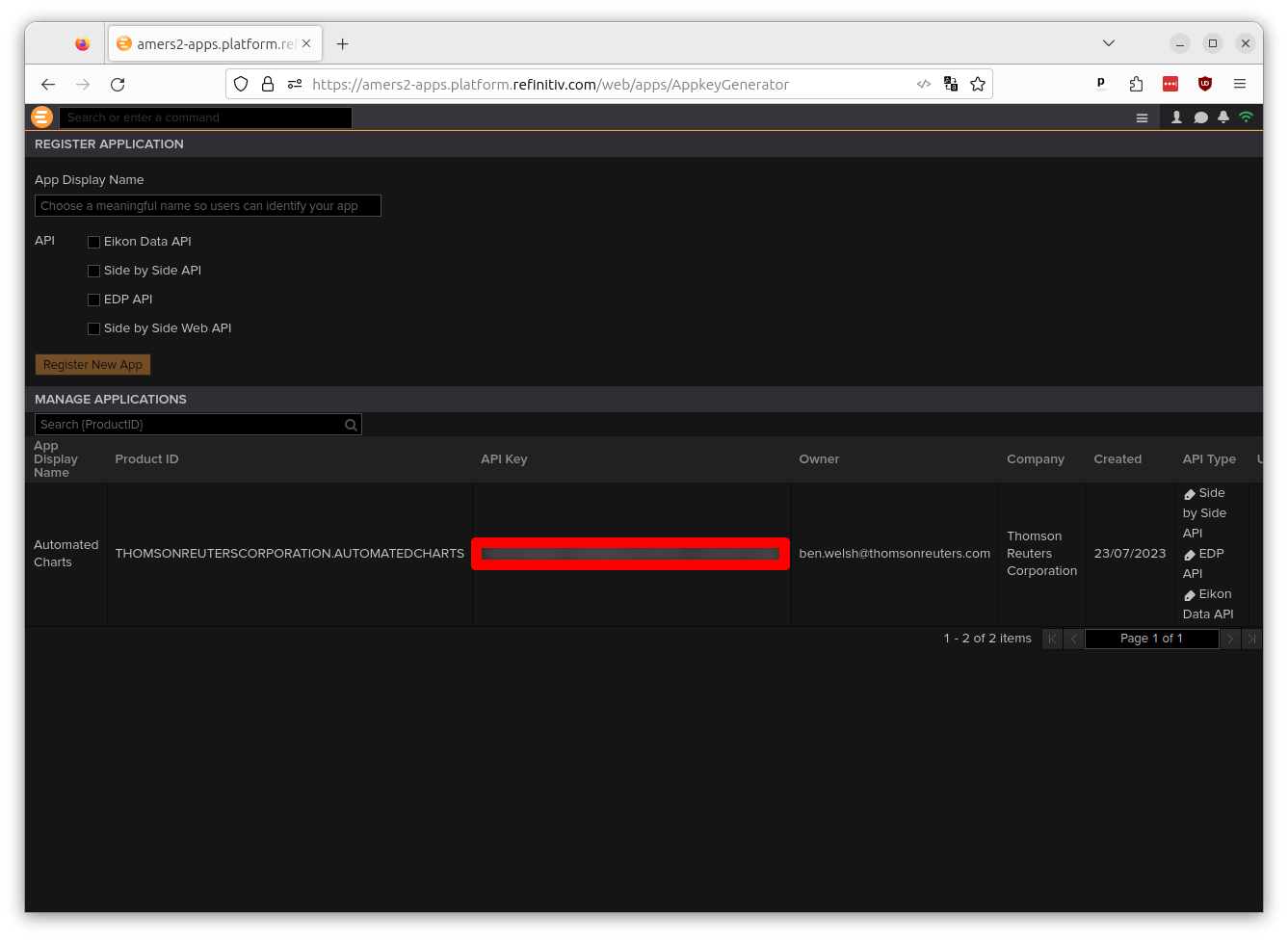Click the red password manager extension icon

point(1170,84)
